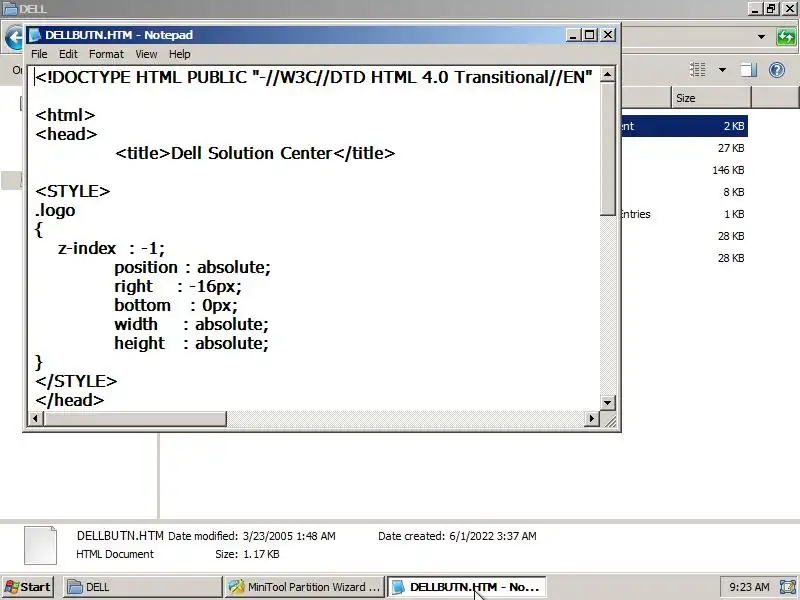Click the Change view icon in DELL window

coord(697,69)
